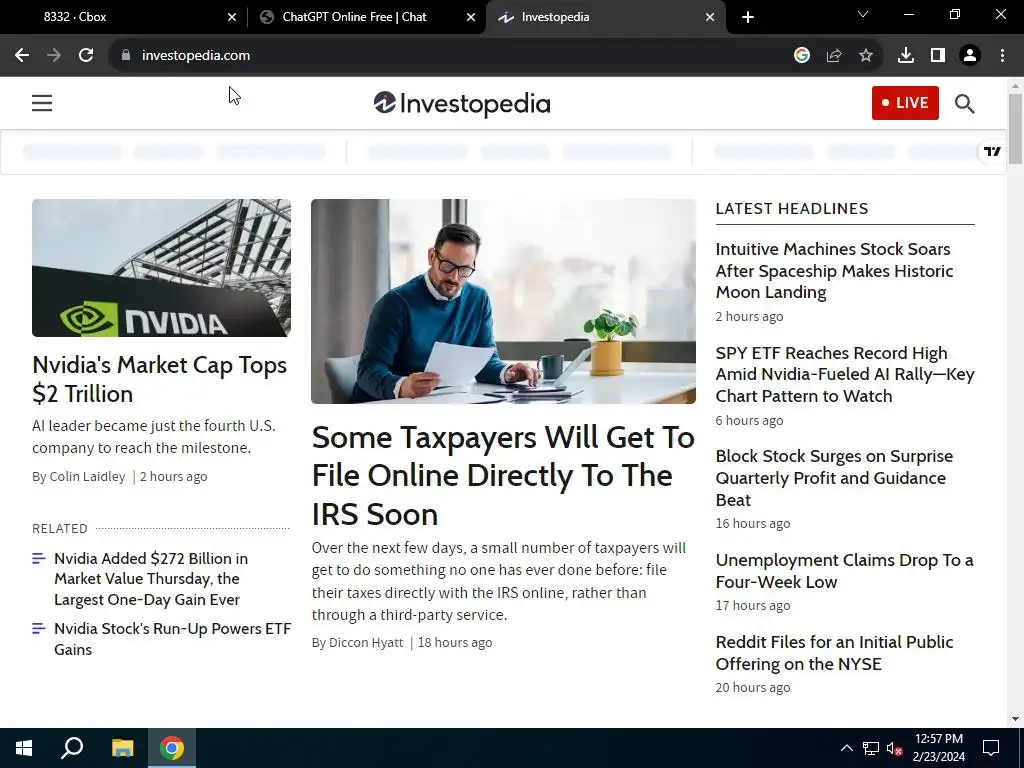Click the Chrome taskbar icon
1024x768 pixels.
(172, 748)
